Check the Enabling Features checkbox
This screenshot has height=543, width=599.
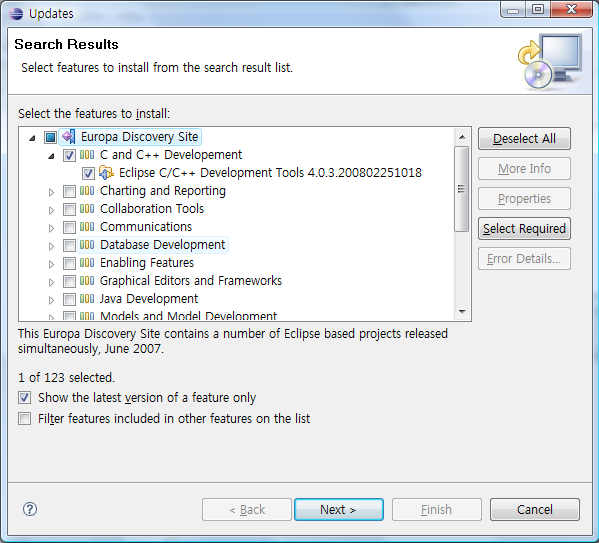point(69,263)
